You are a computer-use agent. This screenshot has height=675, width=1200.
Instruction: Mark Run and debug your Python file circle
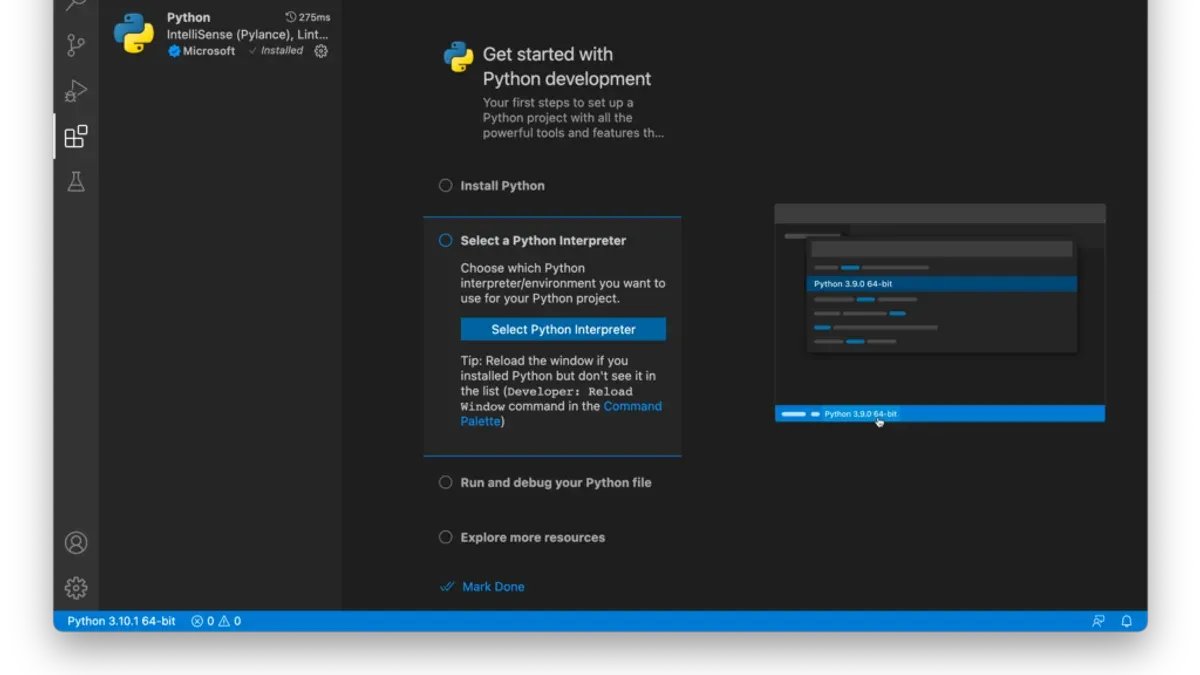coord(446,482)
